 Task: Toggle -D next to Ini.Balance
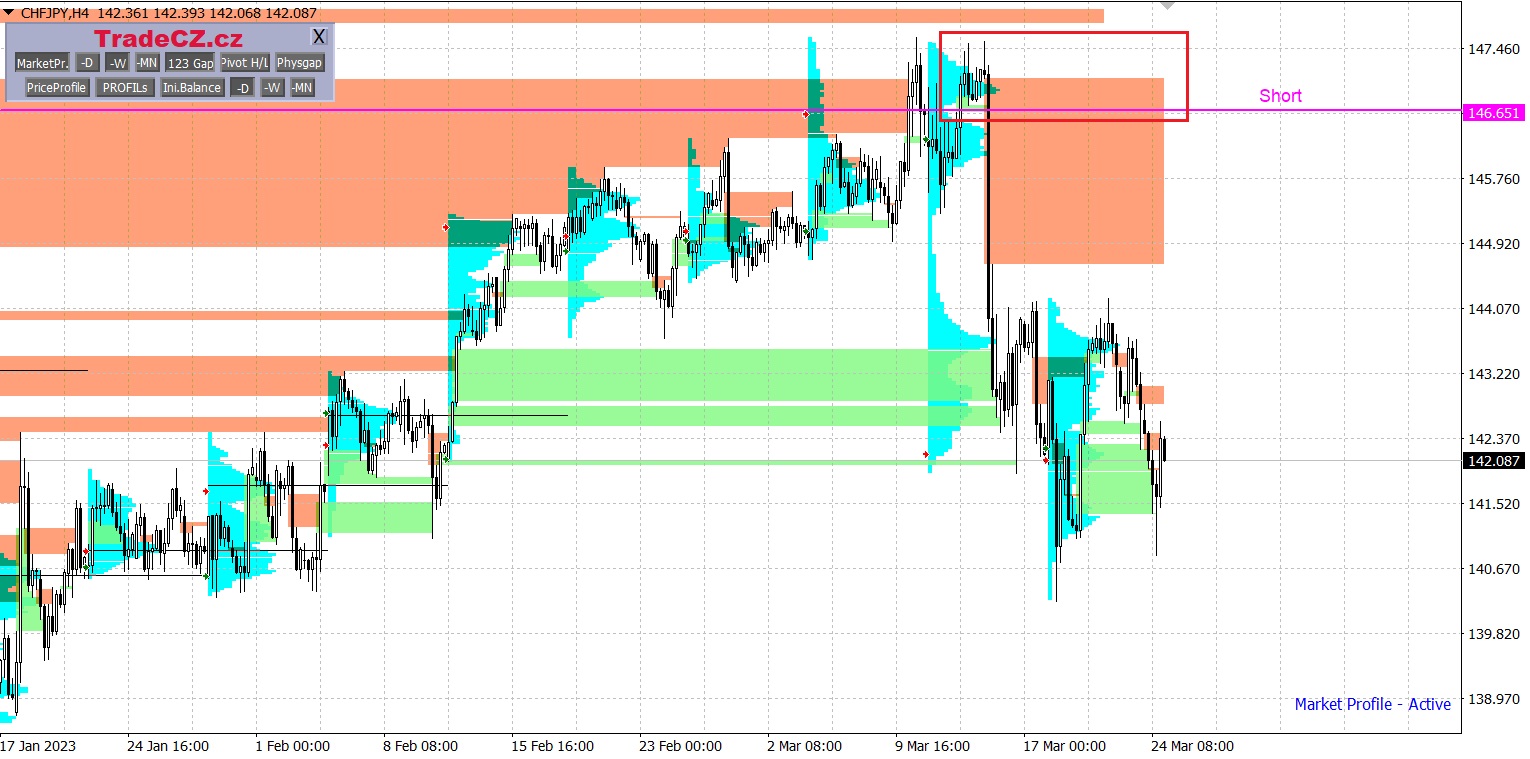(242, 88)
